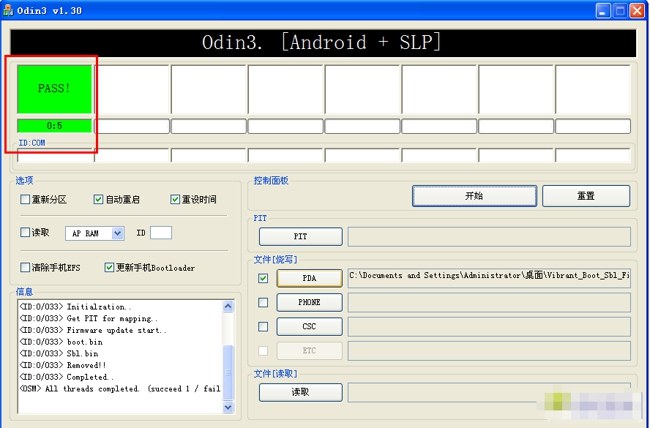Enable the 重新分区 (re-partition) checkbox
Screen dimensions: 650x428
tap(25, 199)
